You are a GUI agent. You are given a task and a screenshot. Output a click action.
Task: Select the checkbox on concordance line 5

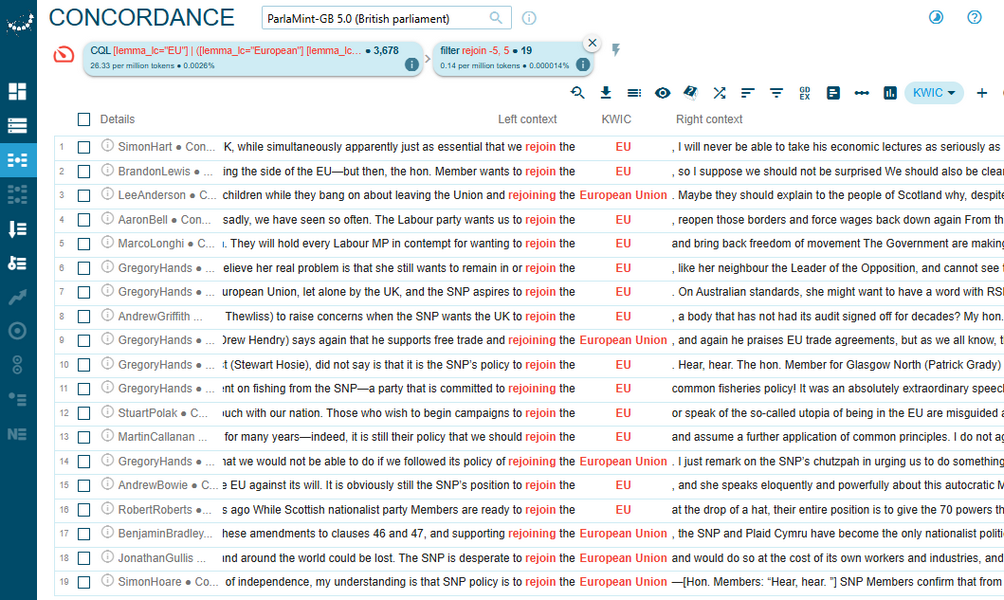click(84, 243)
